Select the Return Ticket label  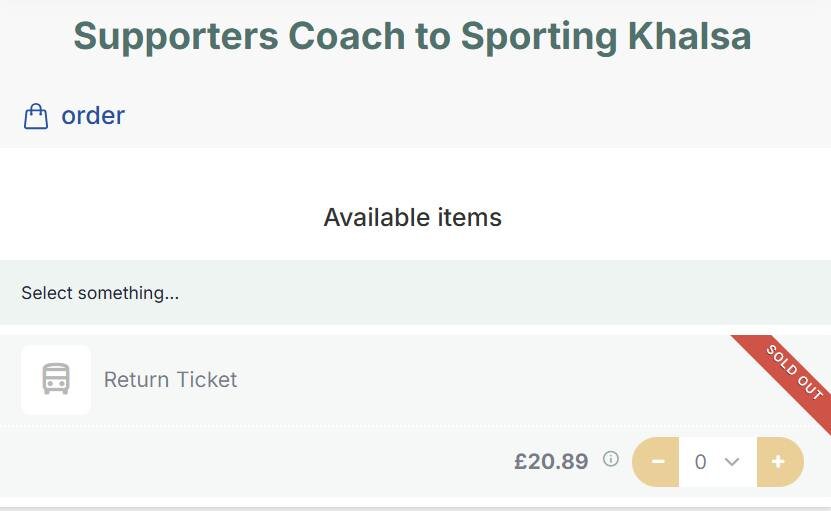coord(171,380)
